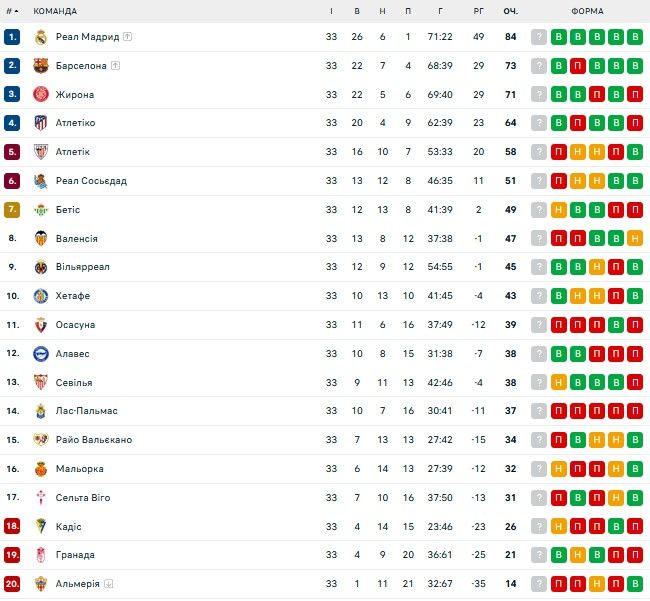The width and height of the screenshot is (650, 601).
Task: Sort table by the РГ column header
Action: pyautogui.click(x=478, y=11)
